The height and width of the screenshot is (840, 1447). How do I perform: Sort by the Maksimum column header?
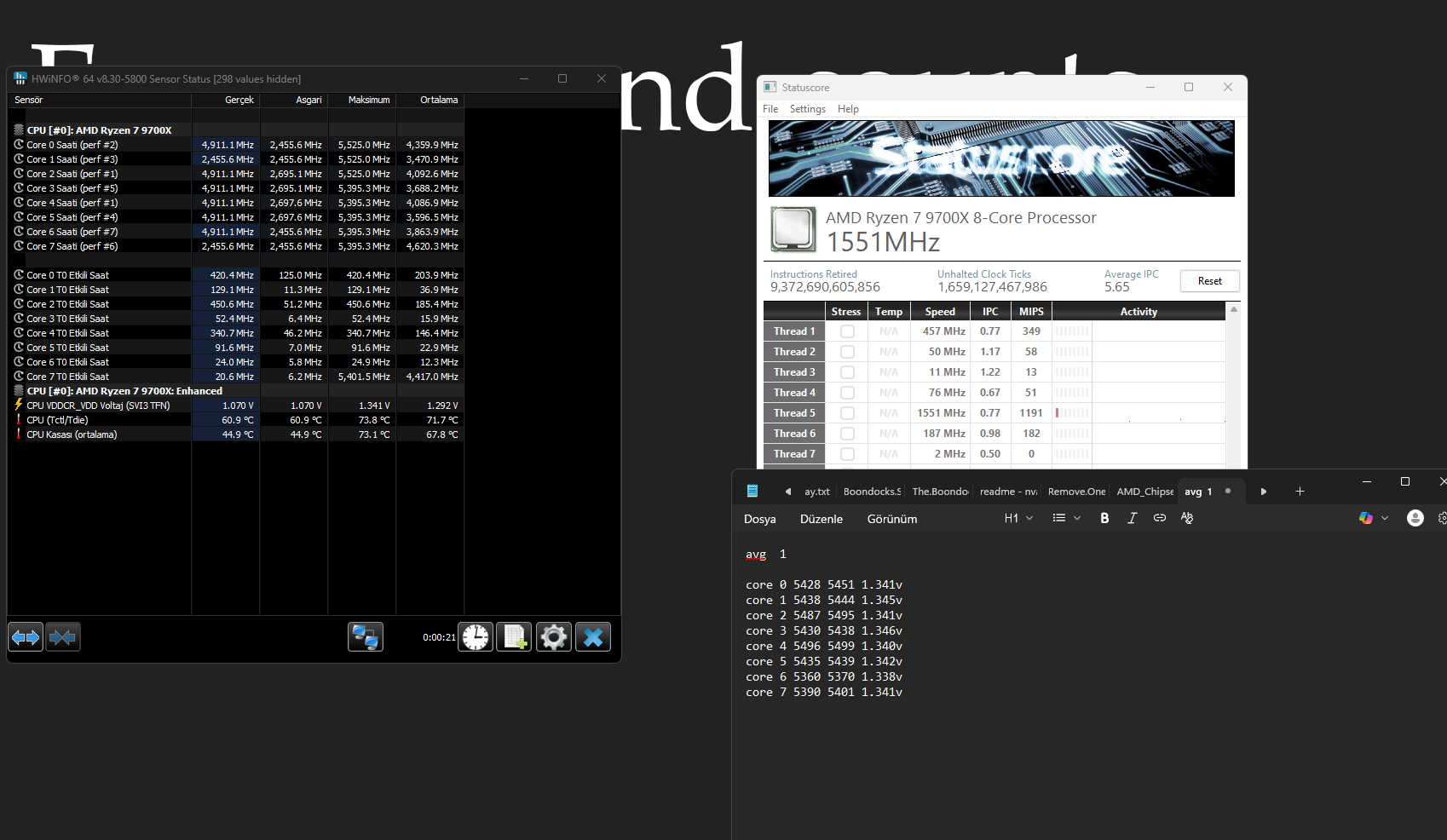362,100
